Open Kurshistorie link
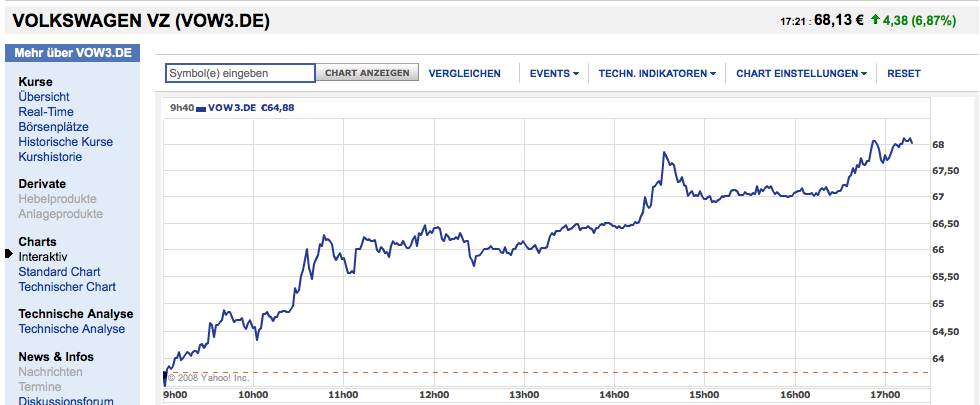The image size is (980, 405). [x=50, y=157]
